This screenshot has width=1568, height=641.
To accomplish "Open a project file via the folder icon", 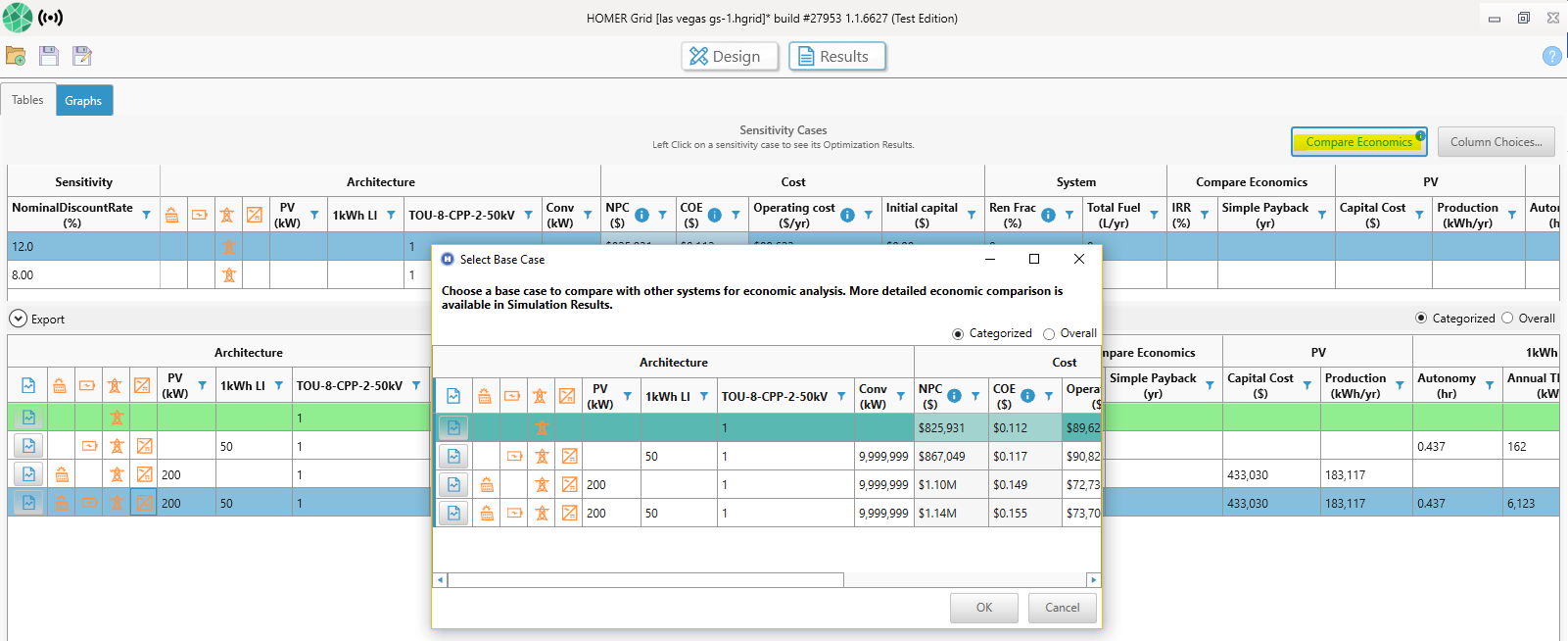I will (16, 56).
